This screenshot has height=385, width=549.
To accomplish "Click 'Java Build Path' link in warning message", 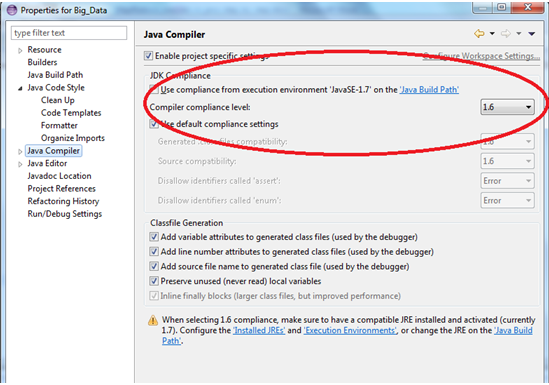I will (x=513, y=330).
